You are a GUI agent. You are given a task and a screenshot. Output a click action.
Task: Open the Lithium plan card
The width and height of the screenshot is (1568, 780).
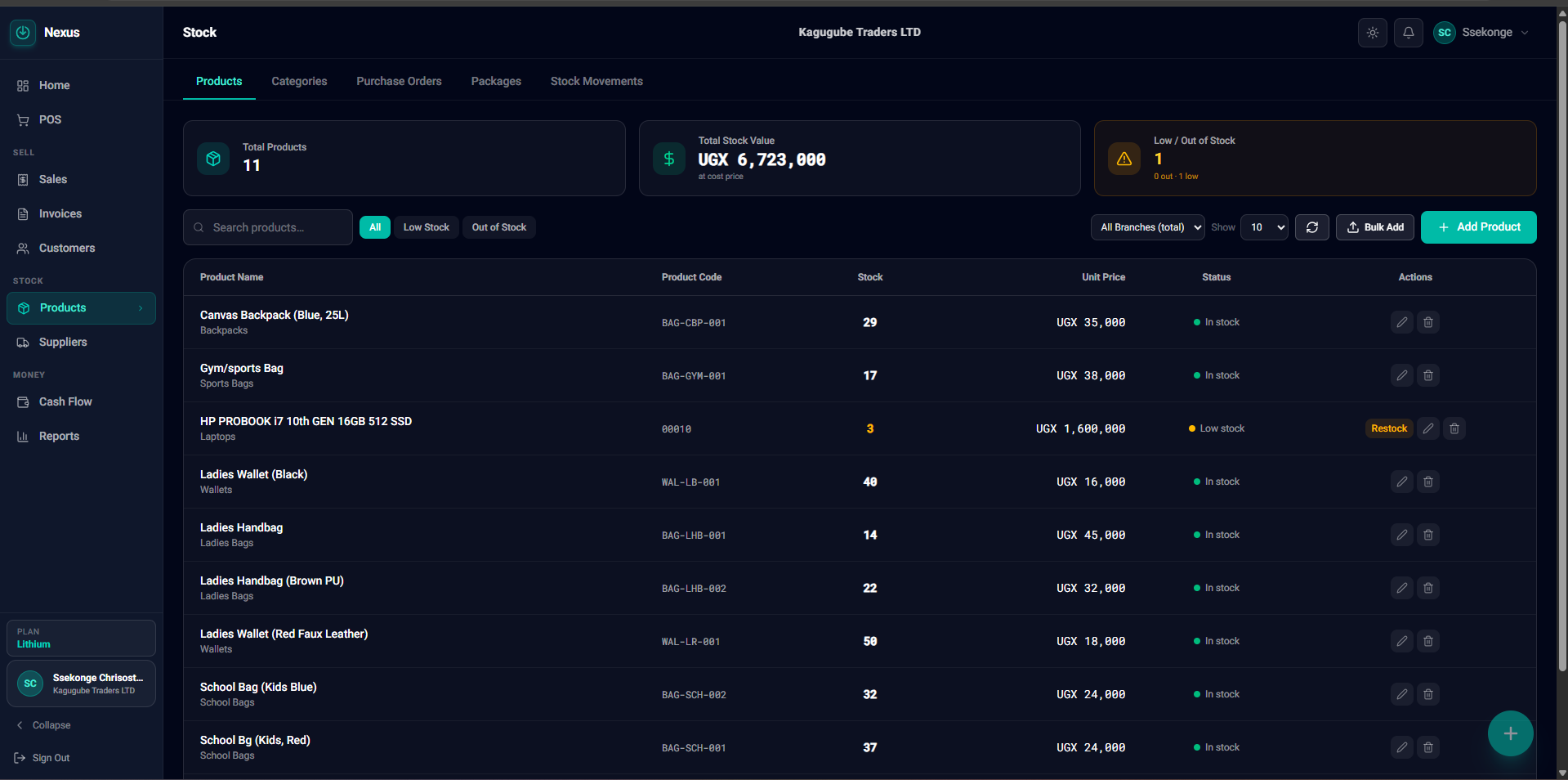[x=81, y=638]
